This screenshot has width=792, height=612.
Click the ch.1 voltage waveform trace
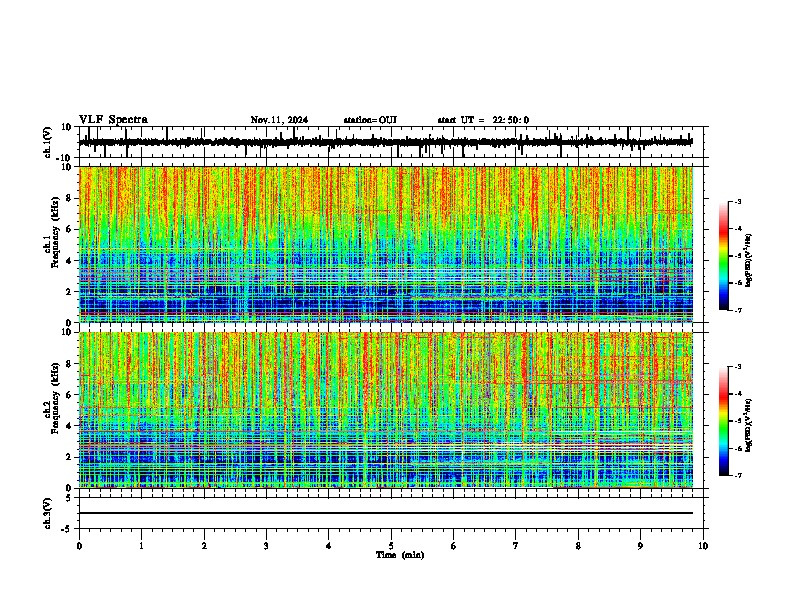pyautogui.click(x=386, y=142)
